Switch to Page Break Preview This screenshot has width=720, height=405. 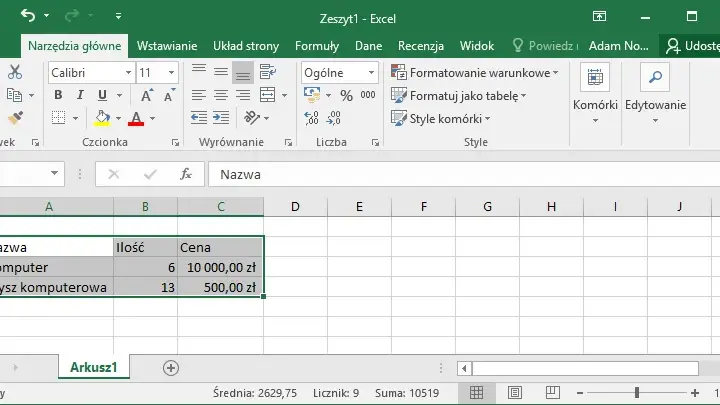pyautogui.click(x=552, y=393)
